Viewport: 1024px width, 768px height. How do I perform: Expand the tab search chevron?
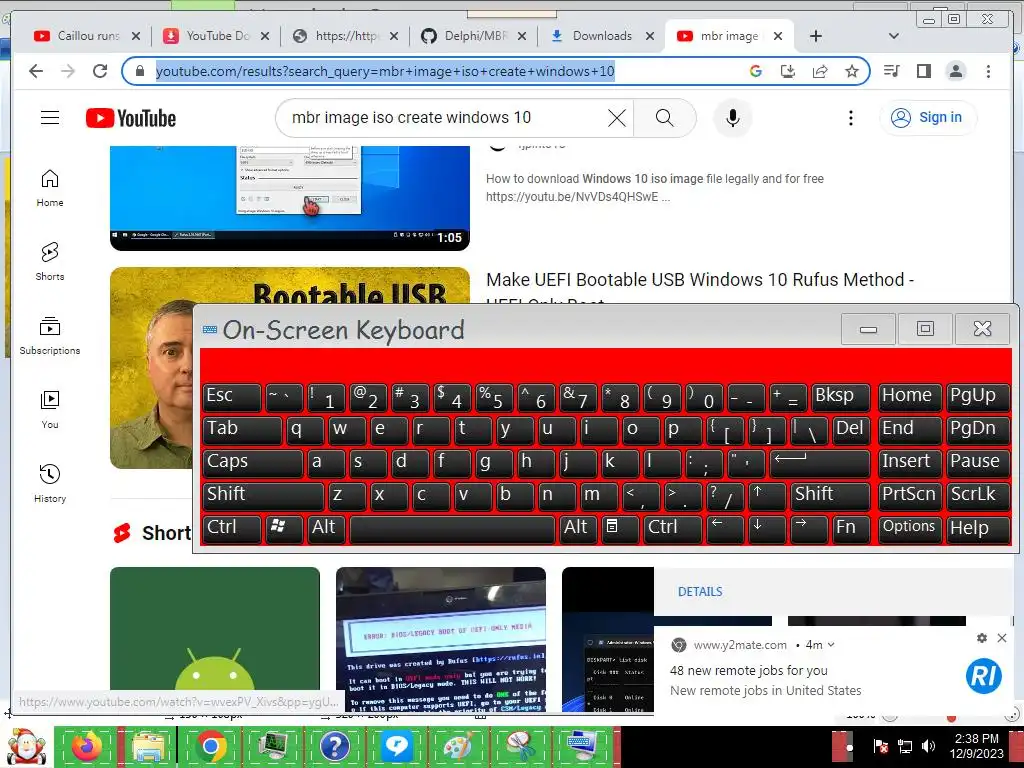pos(894,36)
